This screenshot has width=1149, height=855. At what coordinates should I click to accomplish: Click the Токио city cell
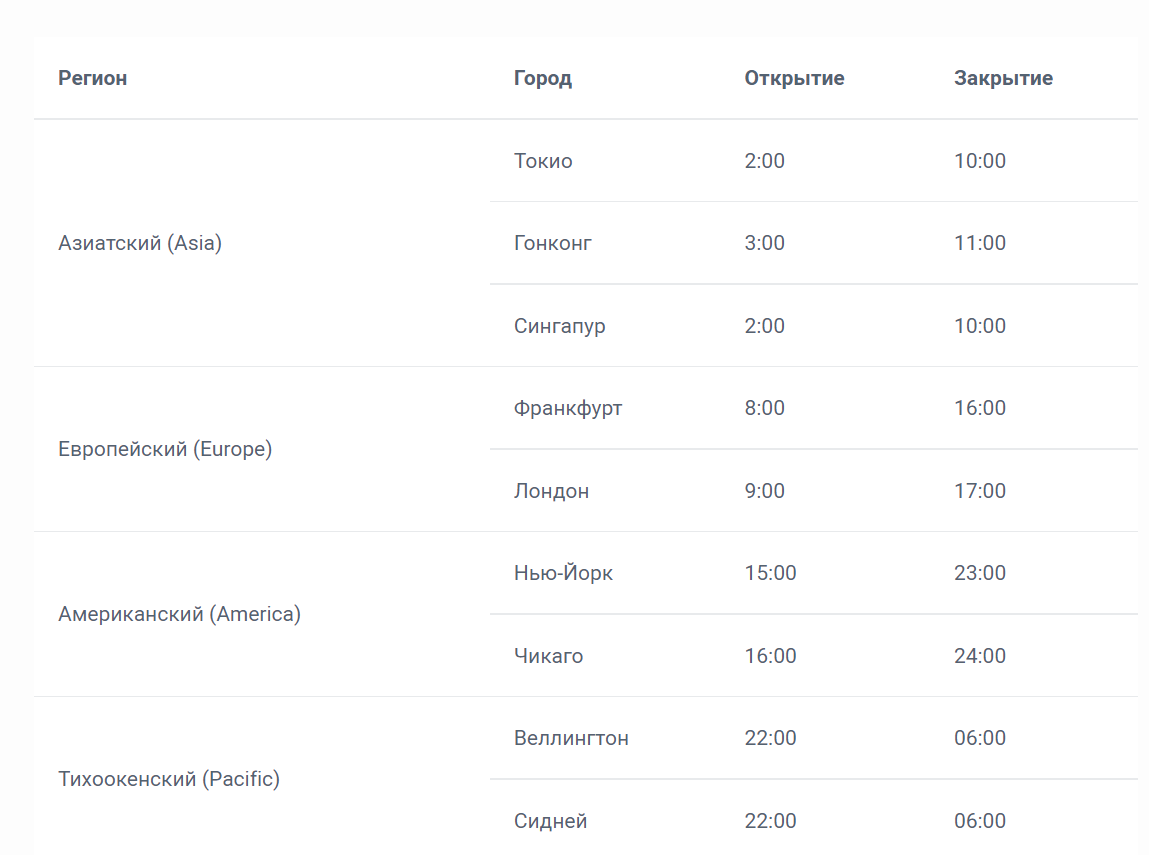pyautogui.click(x=543, y=161)
